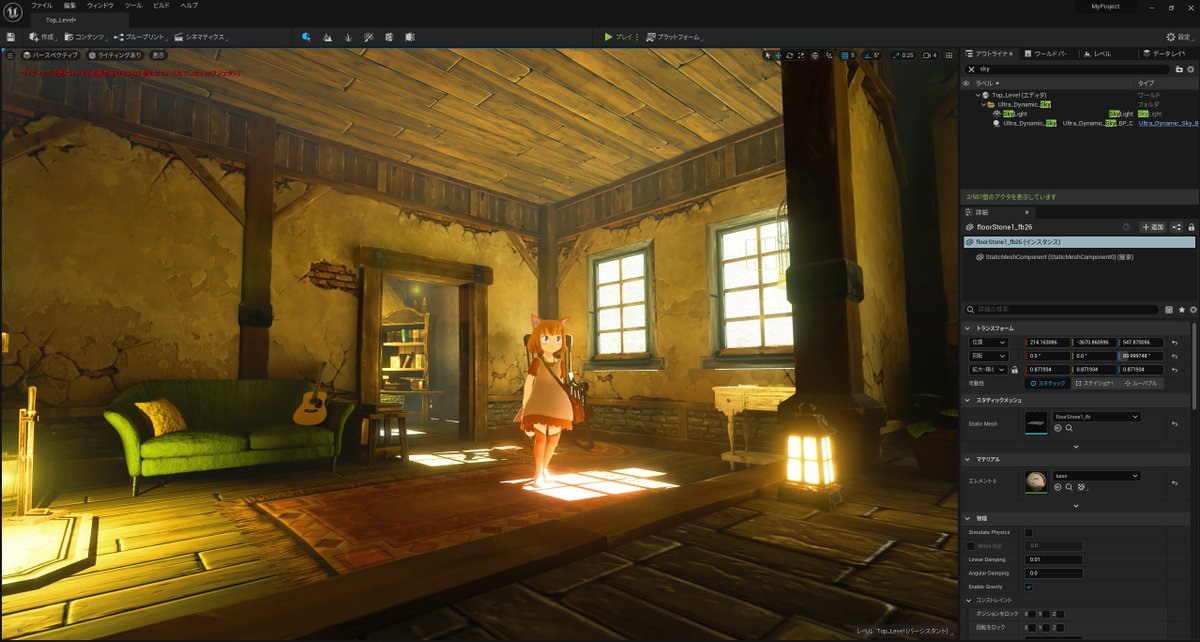Toggle the details panel lock icon

point(1191,227)
